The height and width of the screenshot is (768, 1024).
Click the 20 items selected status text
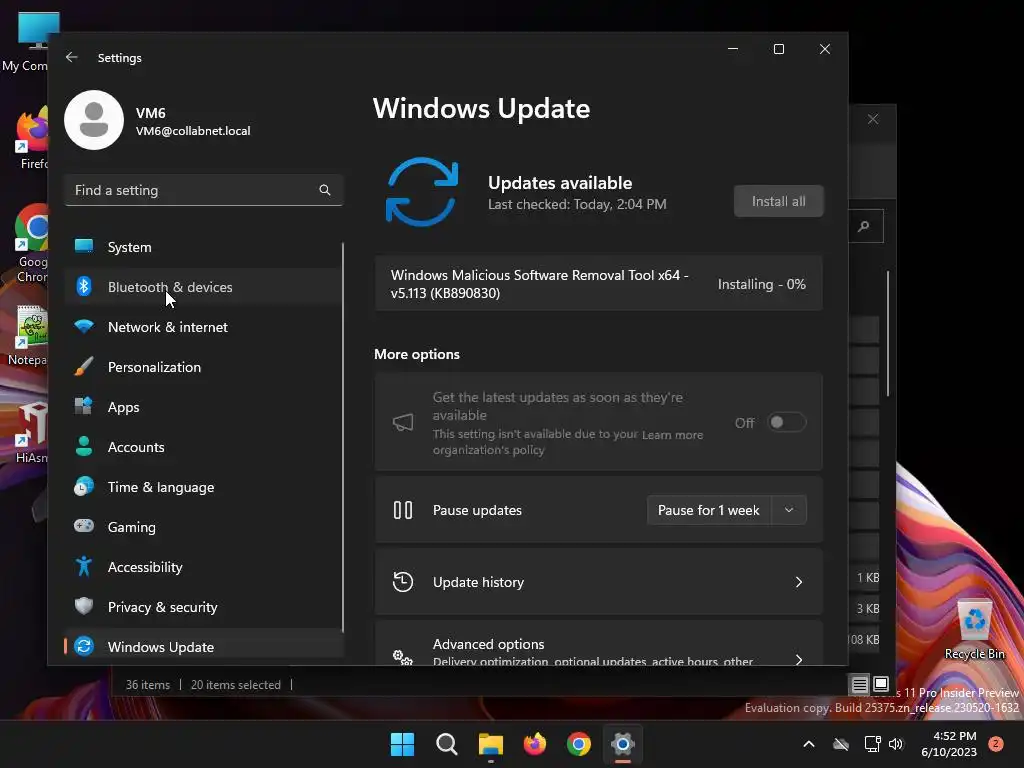tap(236, 684)
